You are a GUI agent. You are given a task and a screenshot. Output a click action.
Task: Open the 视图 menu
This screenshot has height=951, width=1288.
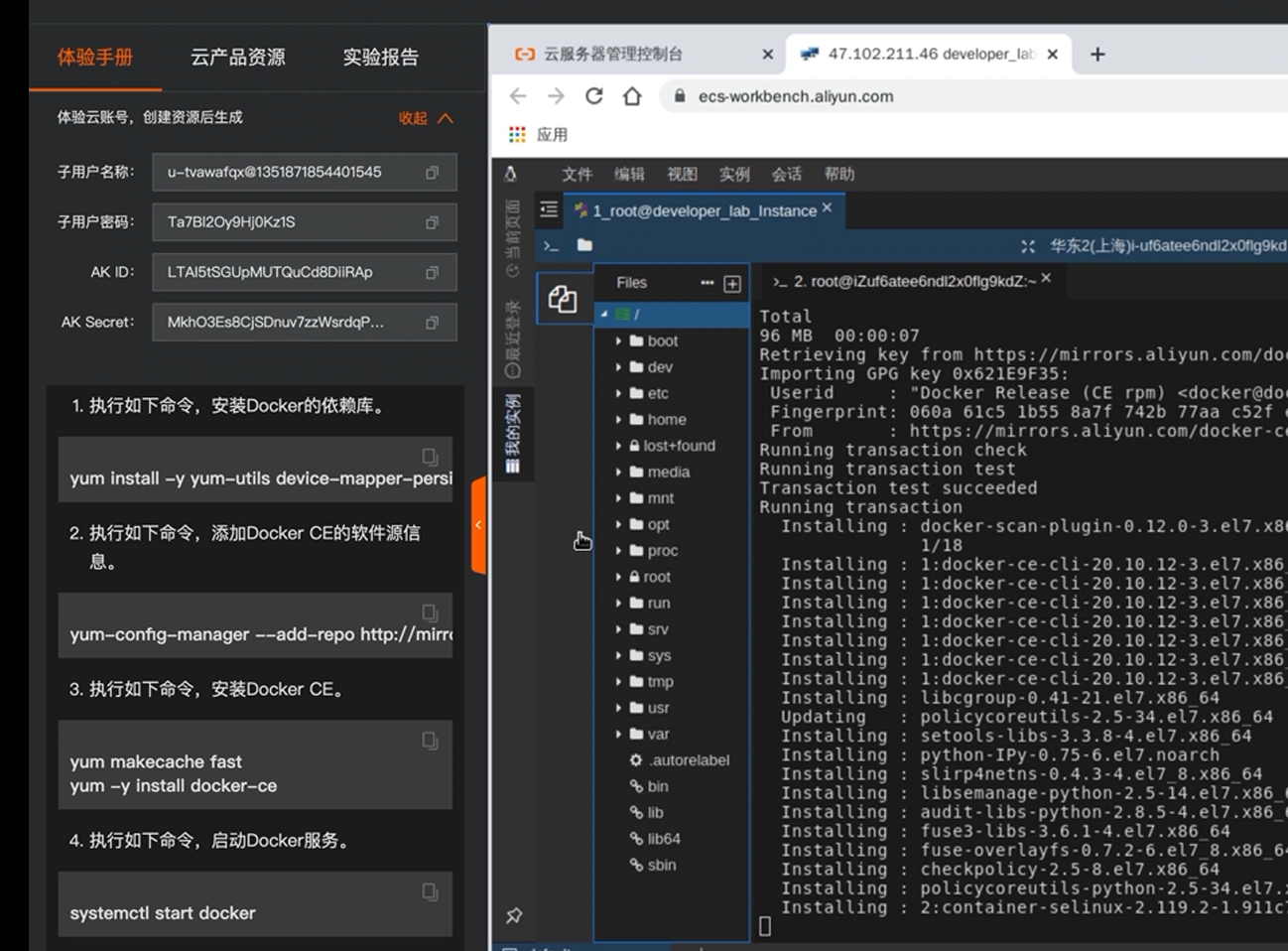point(682,175)
